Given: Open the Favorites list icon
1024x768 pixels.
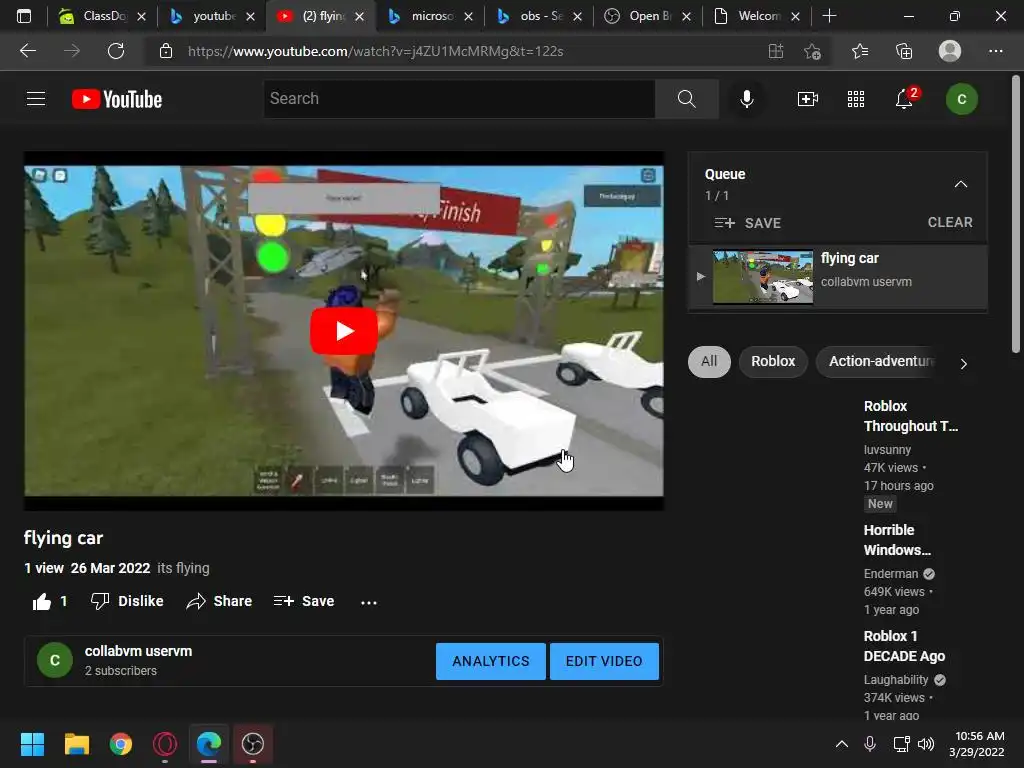Looking at the screenshot, I should pos(859,51).
